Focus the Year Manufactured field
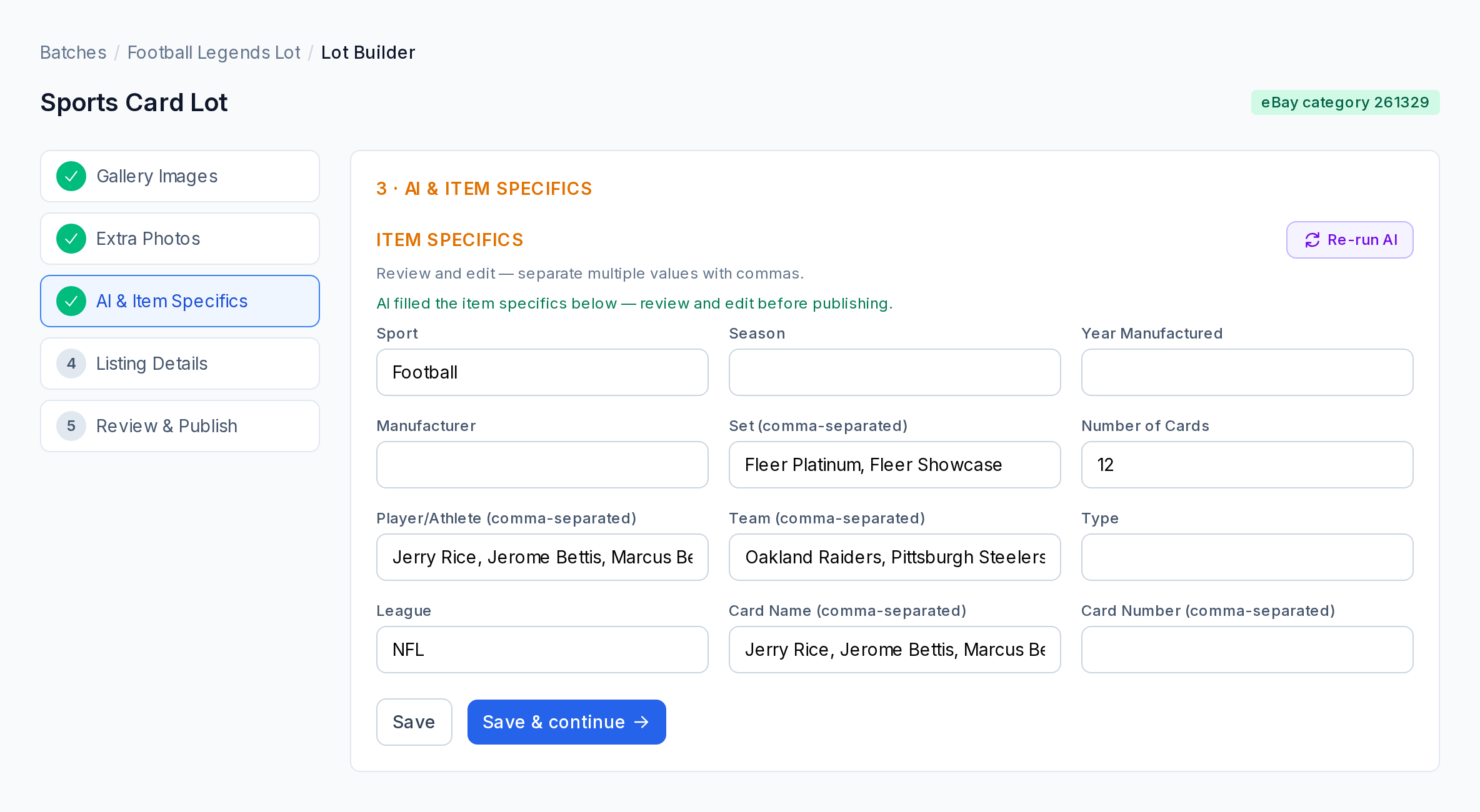The height and width of the screenshot is (812, 1480). (x=1247, y=372)
